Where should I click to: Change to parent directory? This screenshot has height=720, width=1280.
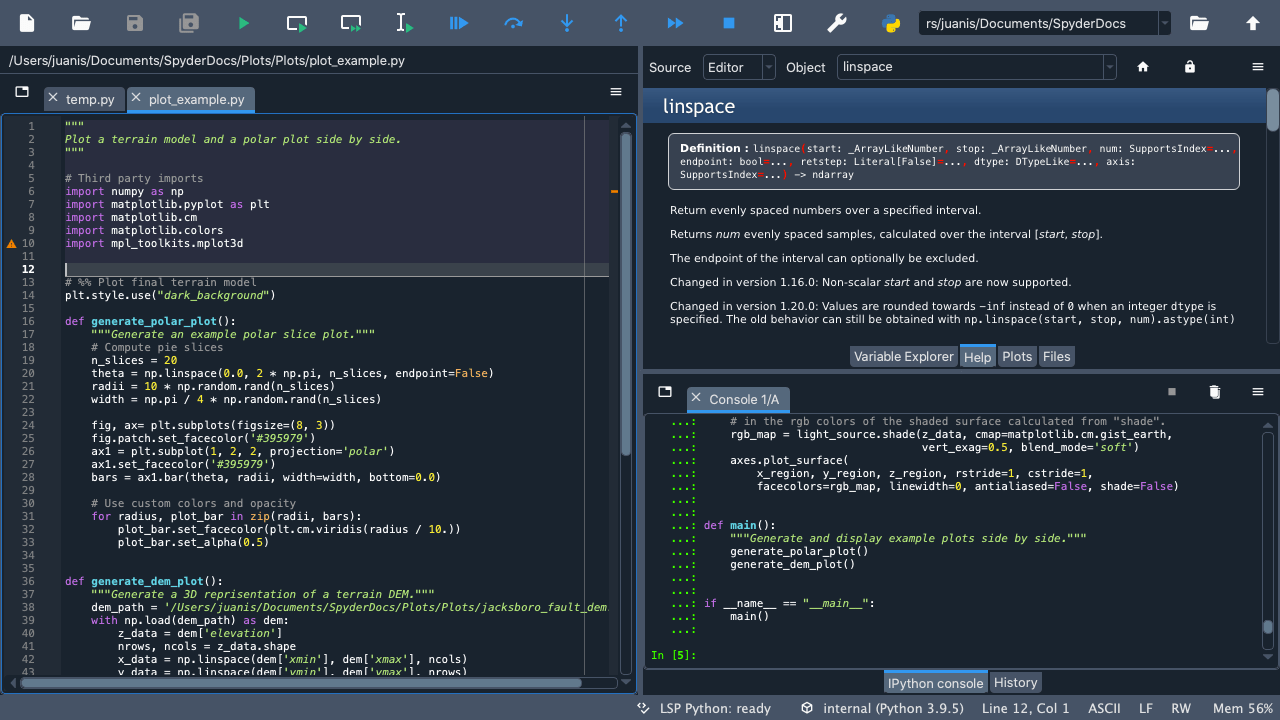coord(1252,23)
